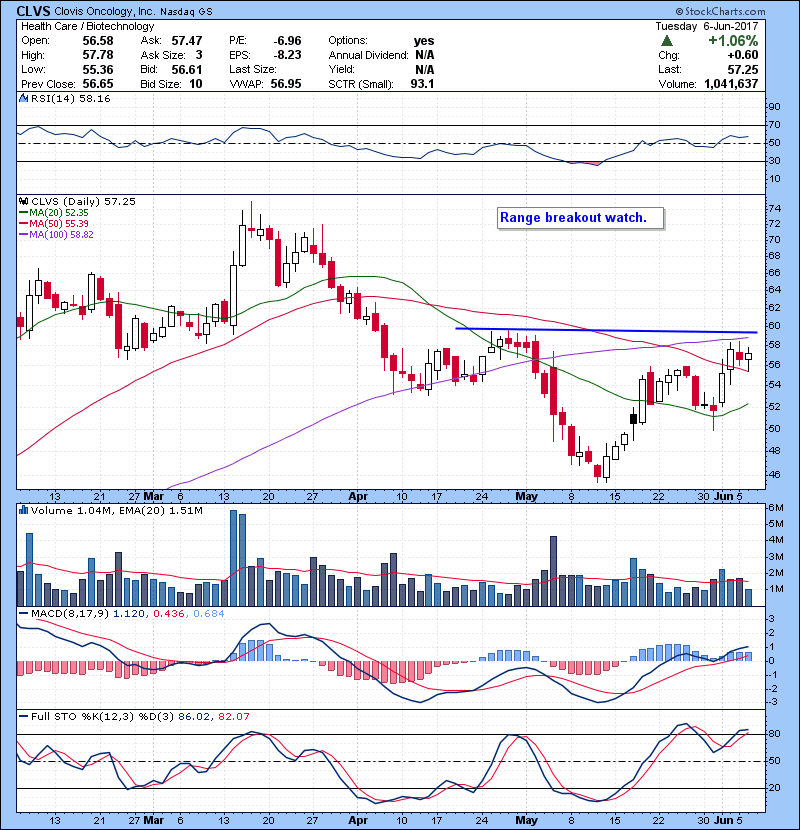Click the Last value 57.25
The height and width of the screenshot is (830, 800).
coord(742,69)
